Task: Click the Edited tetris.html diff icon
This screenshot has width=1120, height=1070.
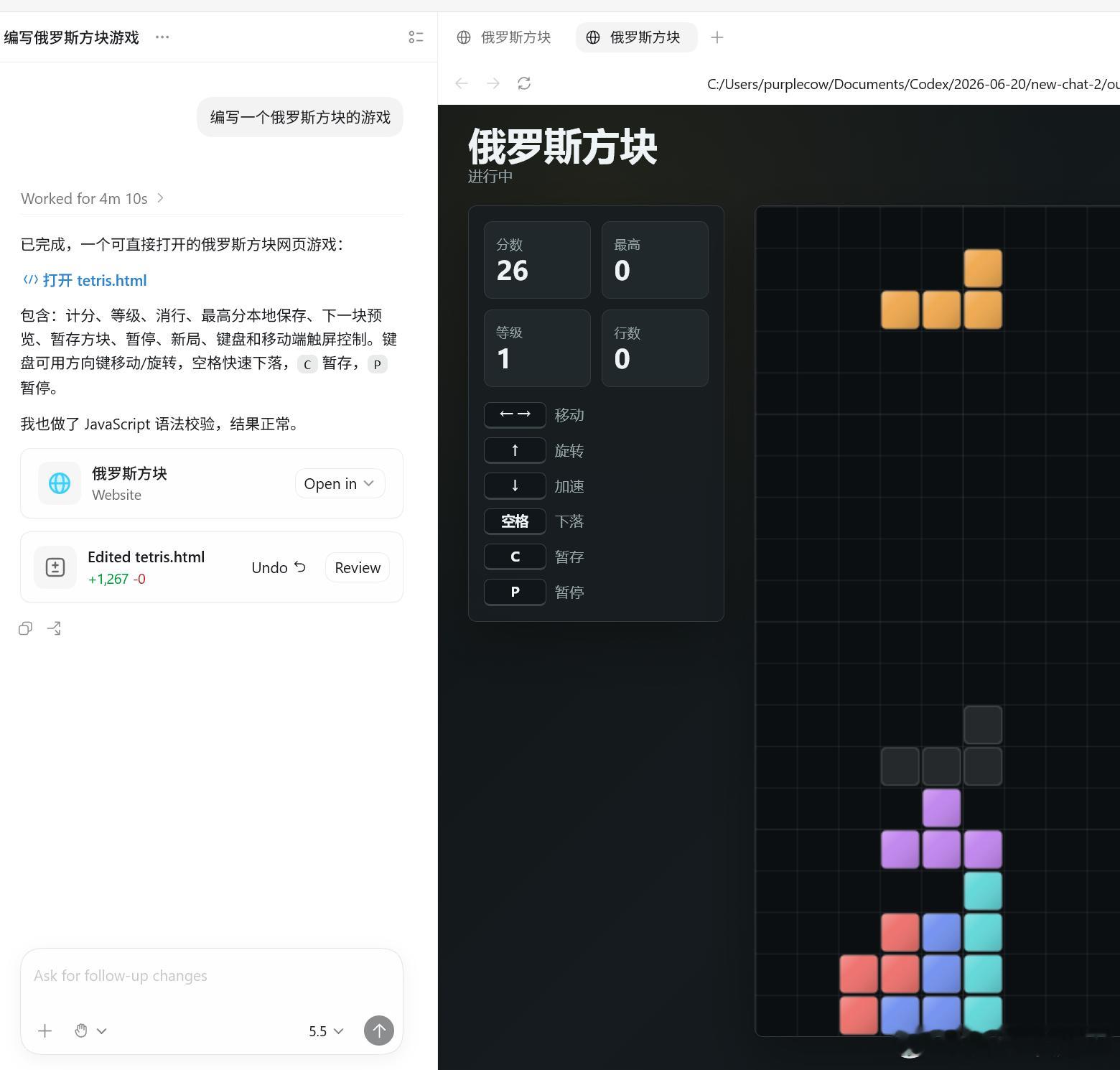Action: tap(55, 567)
